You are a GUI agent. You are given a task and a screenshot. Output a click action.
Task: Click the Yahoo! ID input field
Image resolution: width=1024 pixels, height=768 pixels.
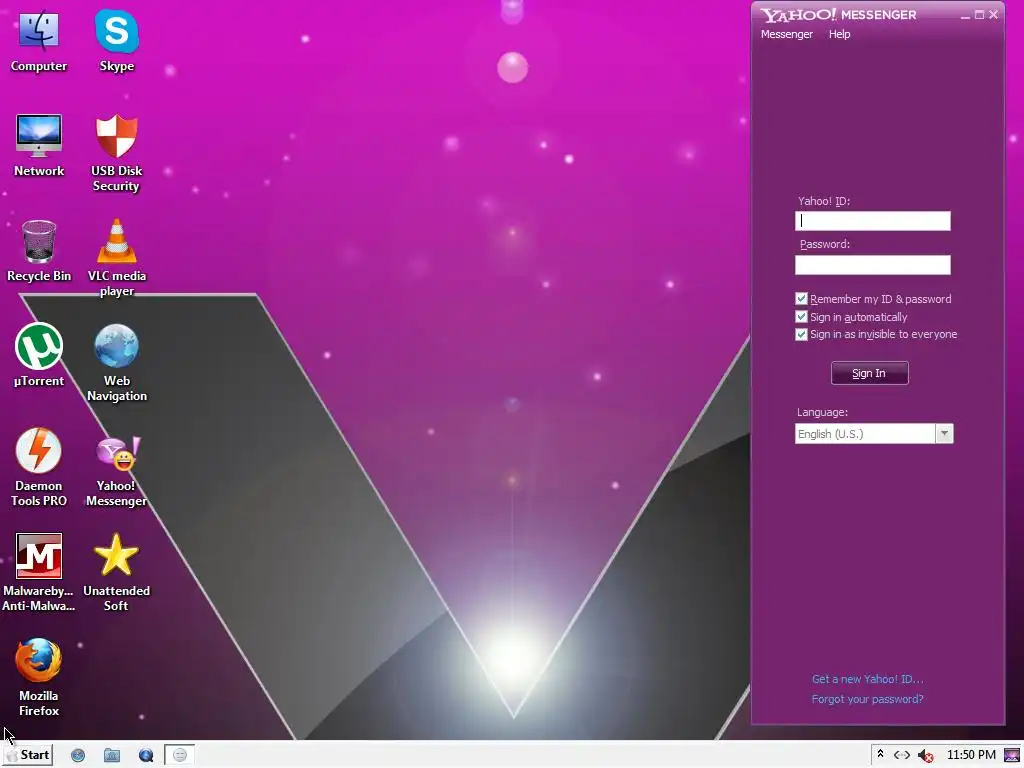(x=872, y=221)
